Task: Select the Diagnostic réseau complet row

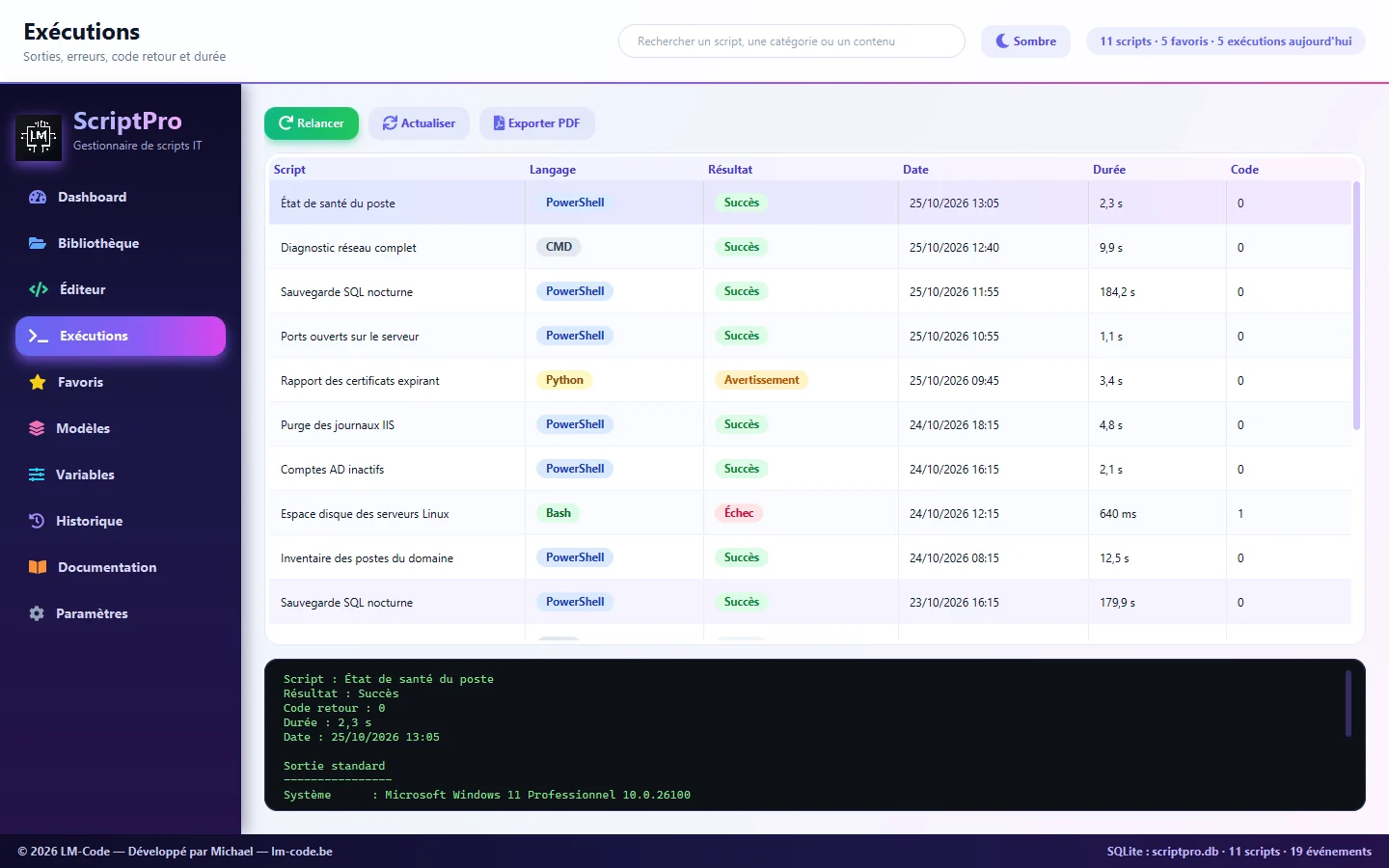Action: 810,248
